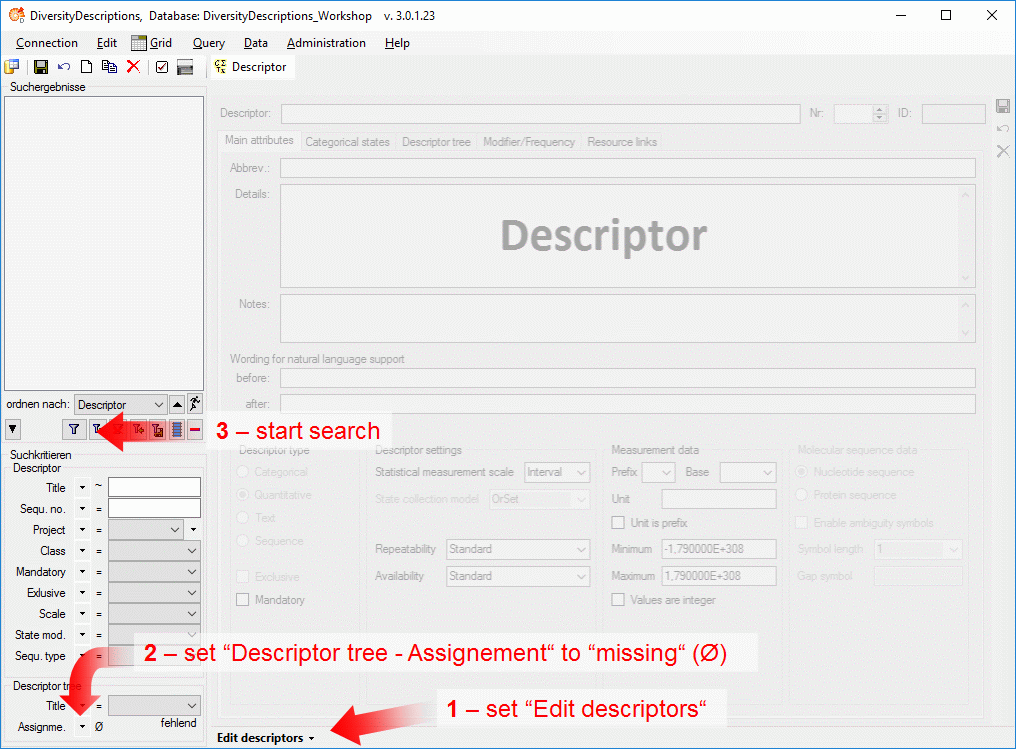
Task: Click the Abbrev. input field
Action: click(x=628, y=168)
